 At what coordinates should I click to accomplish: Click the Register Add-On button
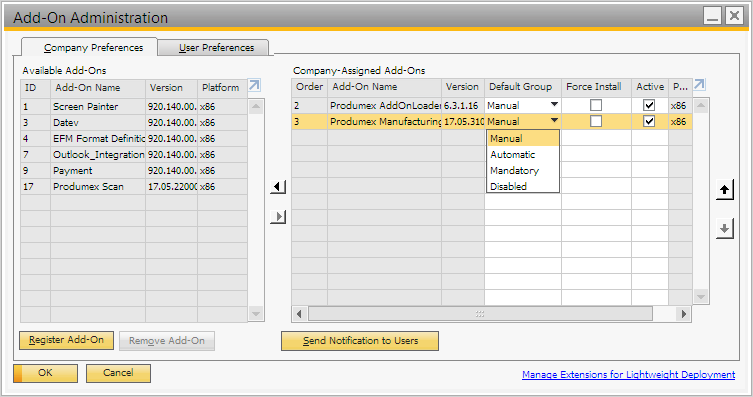pos(66,340)
